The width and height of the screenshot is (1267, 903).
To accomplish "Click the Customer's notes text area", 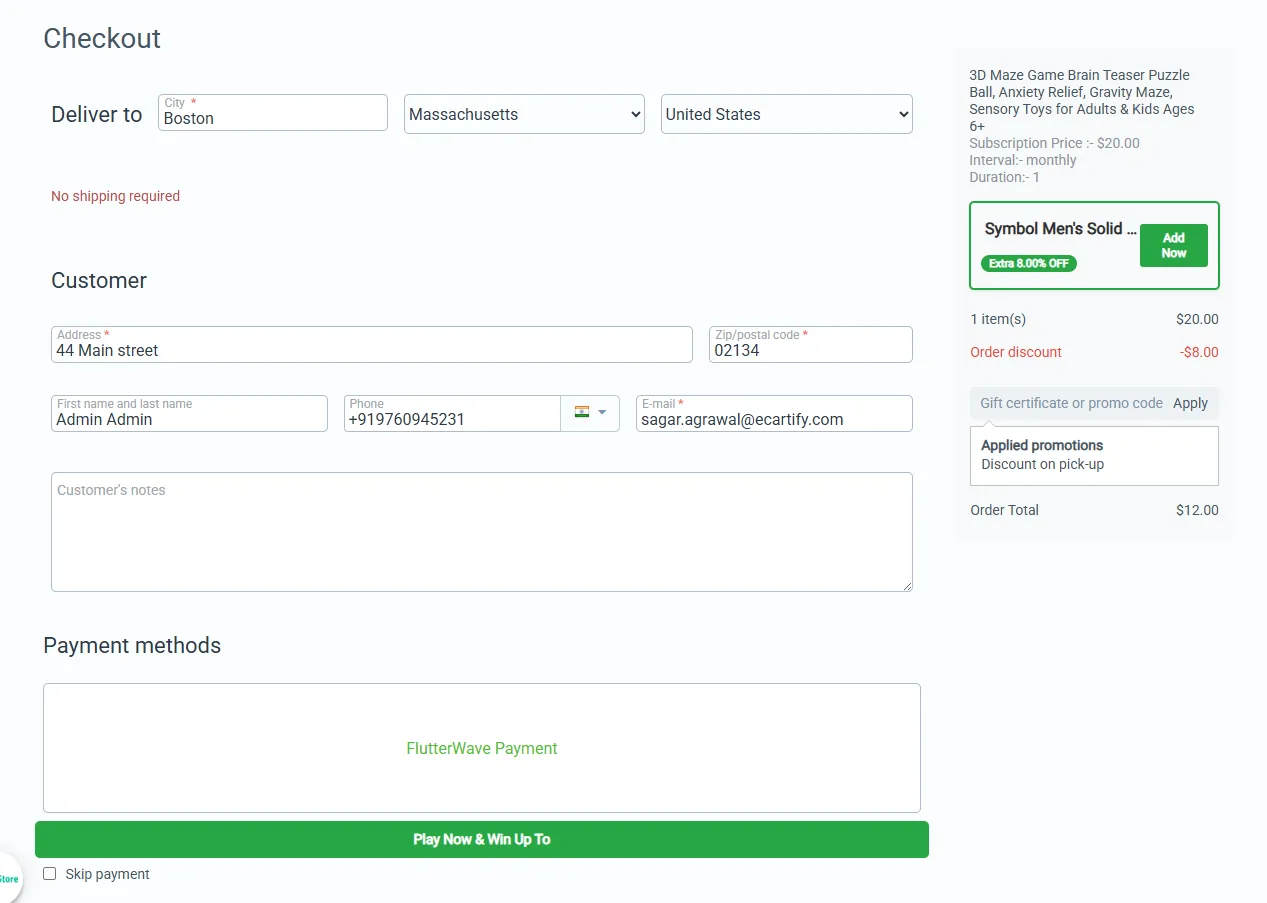I will [x=482, y=532].
